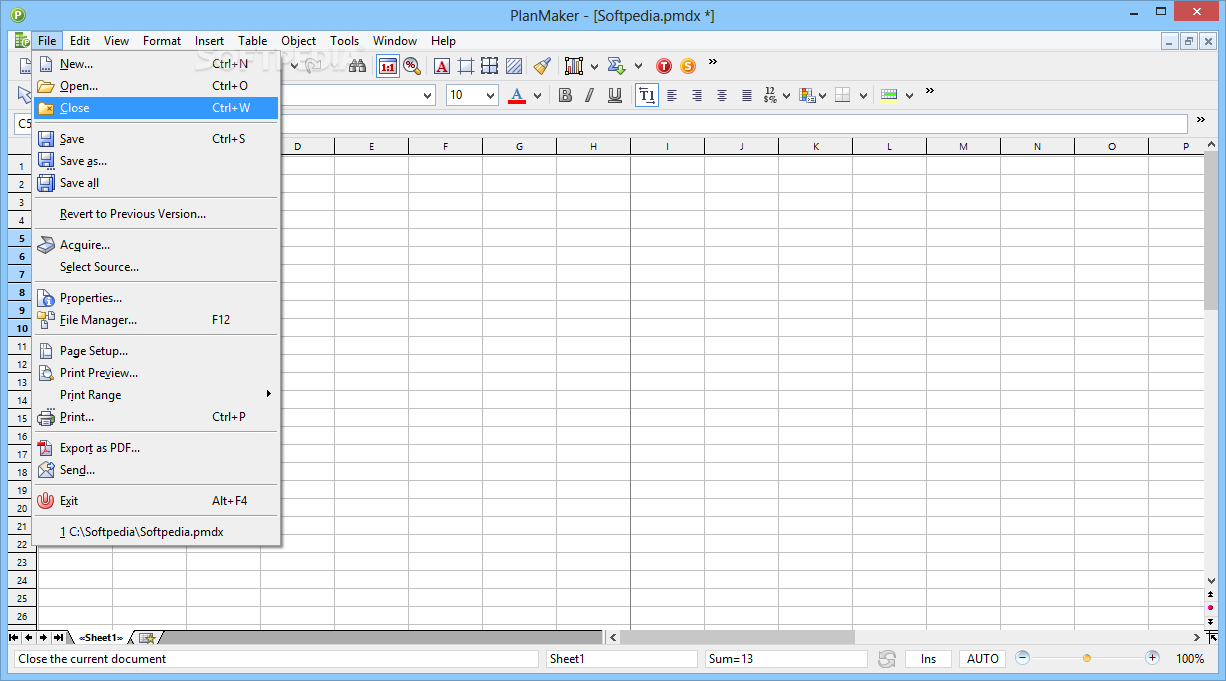The height and width of the screenshot is (681, 1226).
Task: Open recent file C:\Softpedia\Softpedia.pmdx
Action: (156, 532)
